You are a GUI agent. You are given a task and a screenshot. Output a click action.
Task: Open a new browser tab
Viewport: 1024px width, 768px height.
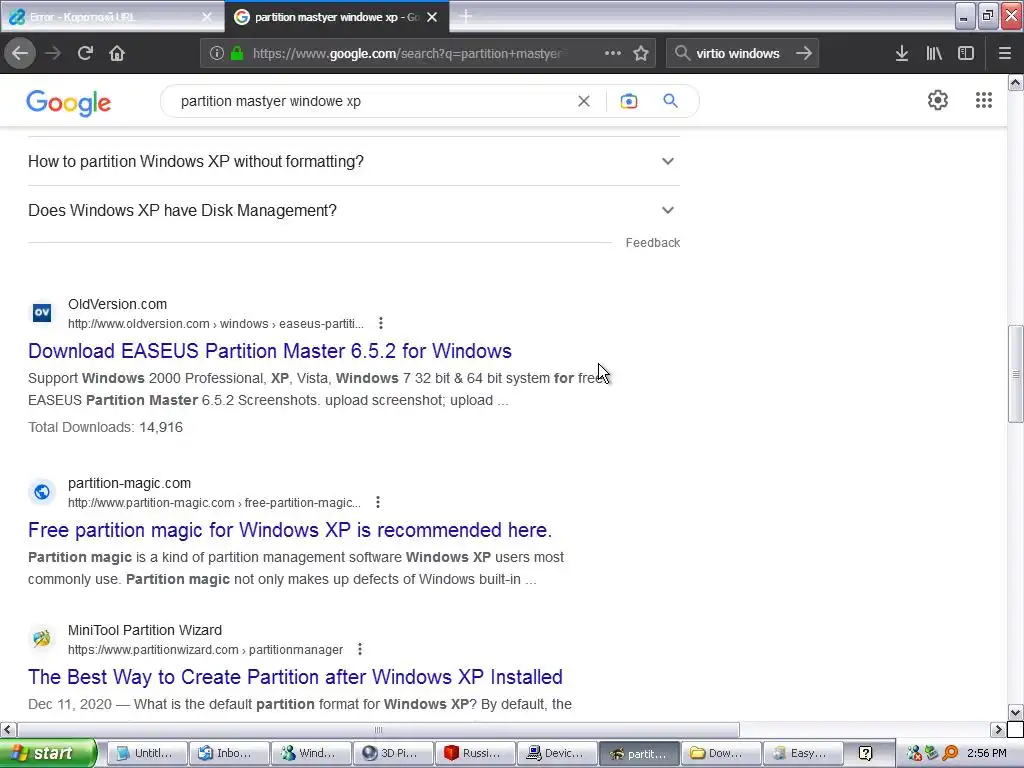pyautogui.click(x=466, y=16)
